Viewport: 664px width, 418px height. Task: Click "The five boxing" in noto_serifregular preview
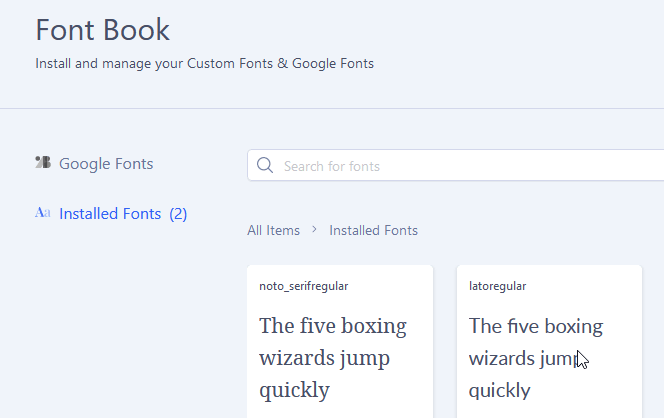coord(333,326)
